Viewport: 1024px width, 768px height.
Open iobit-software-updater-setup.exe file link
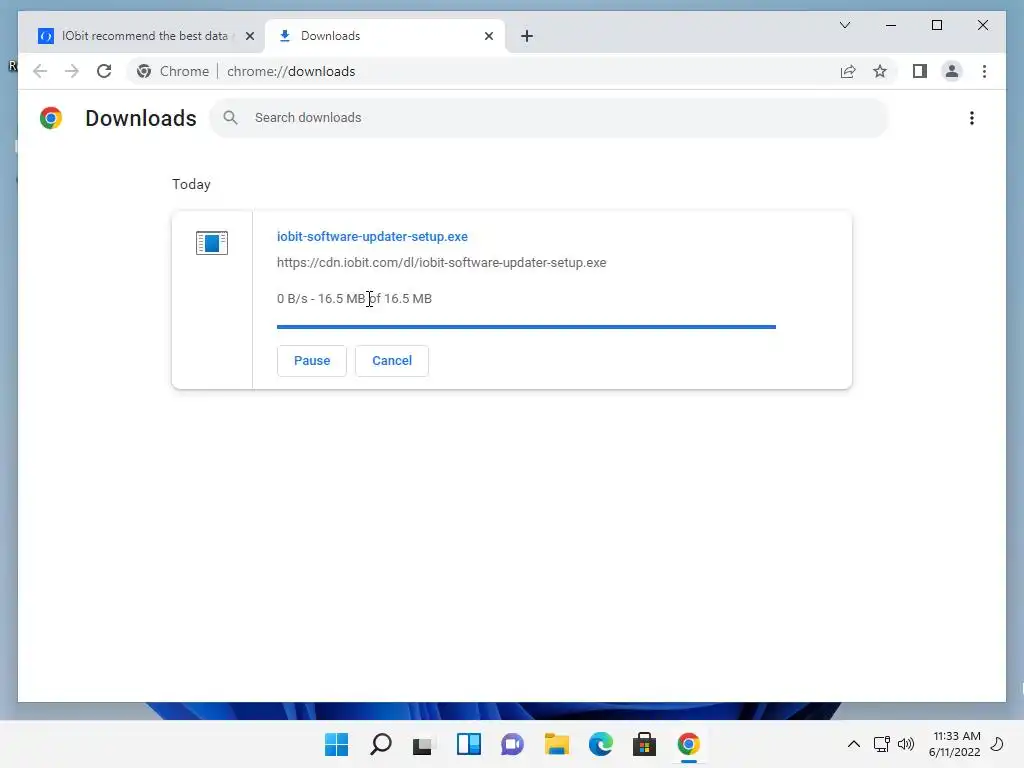[372, 236]
